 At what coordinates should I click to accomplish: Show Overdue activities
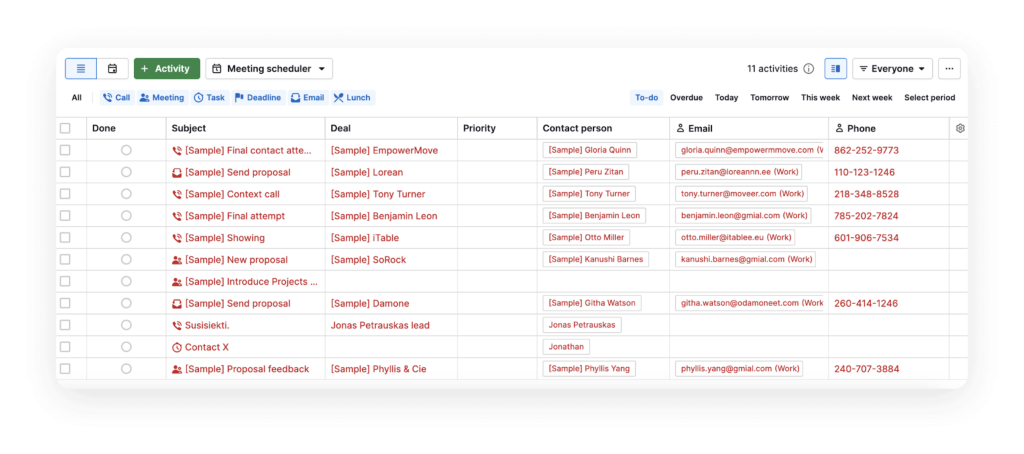tap(686, 98)
